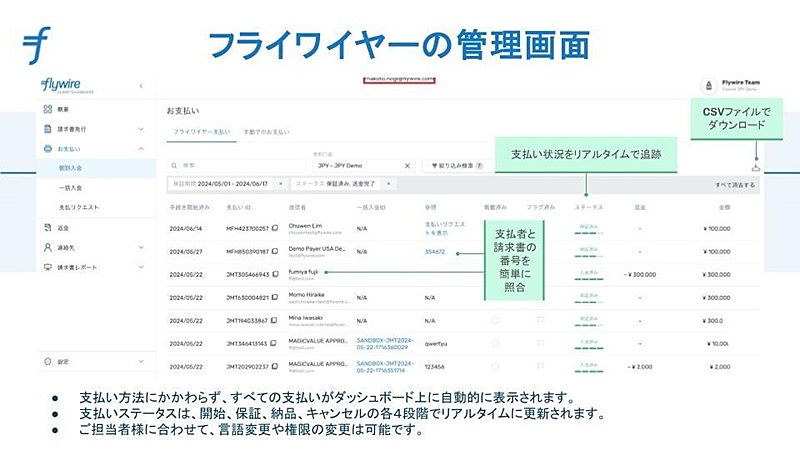800x450 pixels.
Task: Switch to the フライワイヤー支払い tab
Action: click(x=202, y=132)
